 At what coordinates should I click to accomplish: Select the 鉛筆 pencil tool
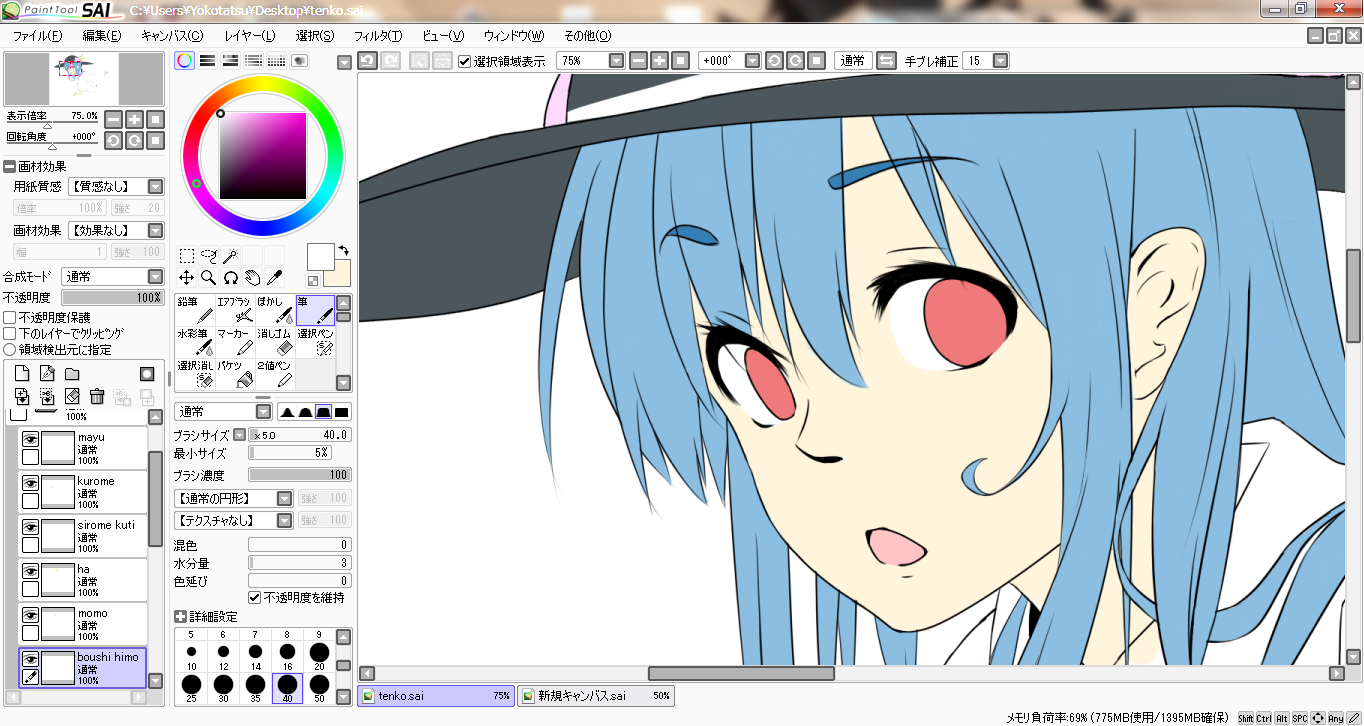click(x=195, y=312)
